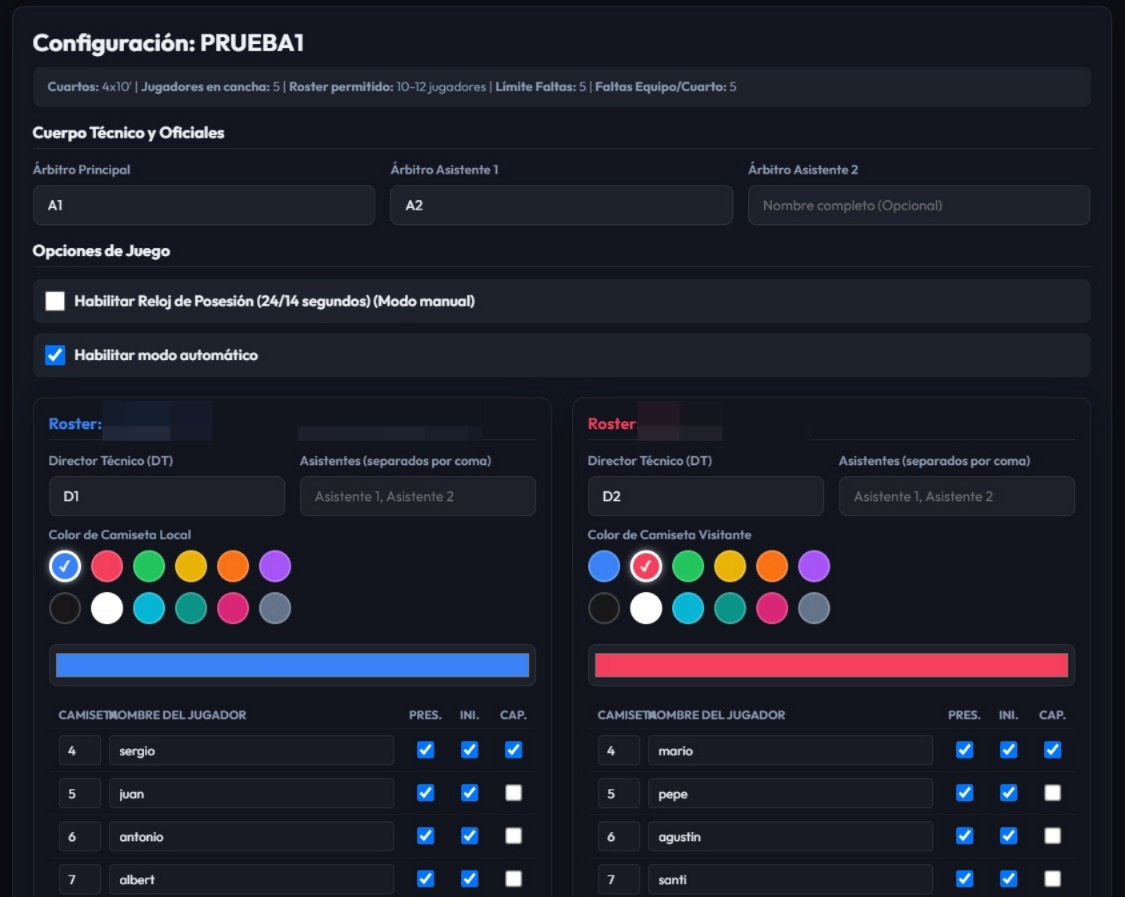Select black visitor jersey color
The width and height of the screenshot is (1125, 897).
point(604,609)
